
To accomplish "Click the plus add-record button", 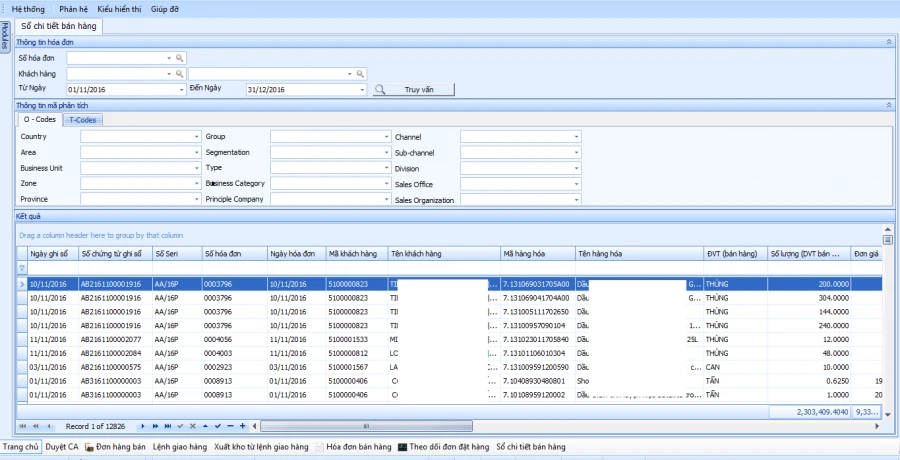I will (x=242, y=426).
